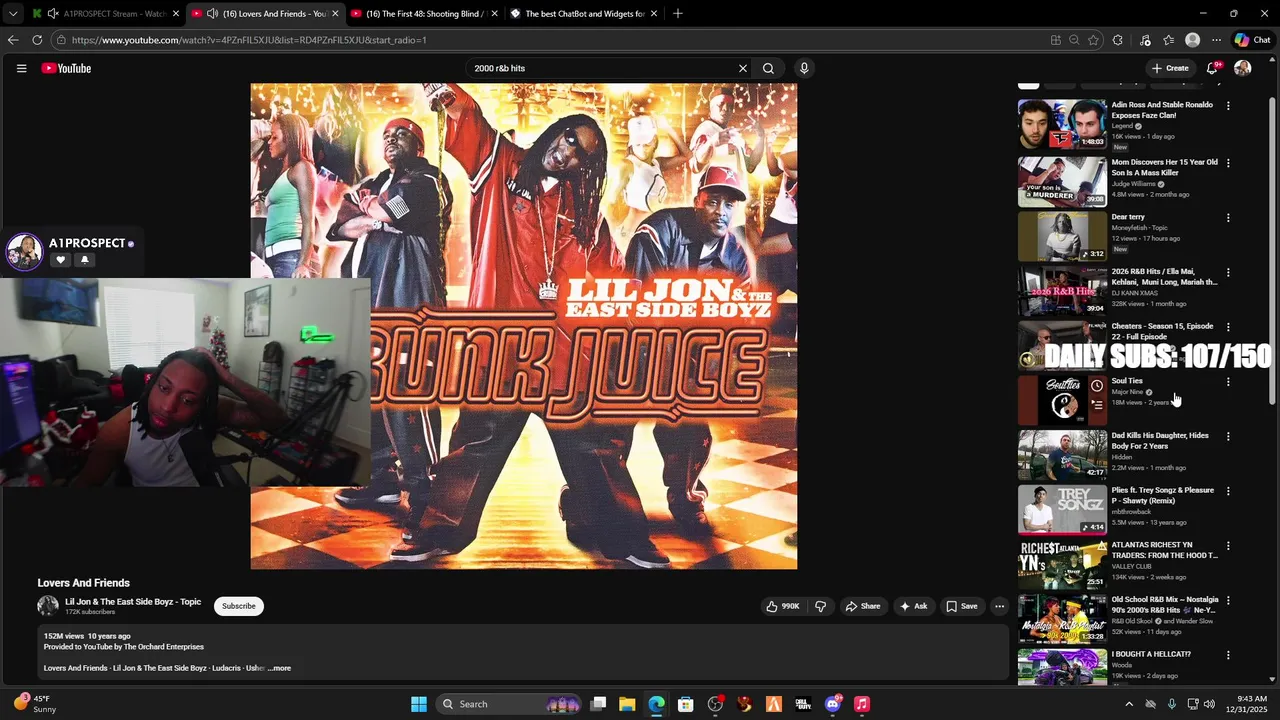Like the video with thumbs up
This screenshot has height=720, width=1280.
[x=783, y=606]
